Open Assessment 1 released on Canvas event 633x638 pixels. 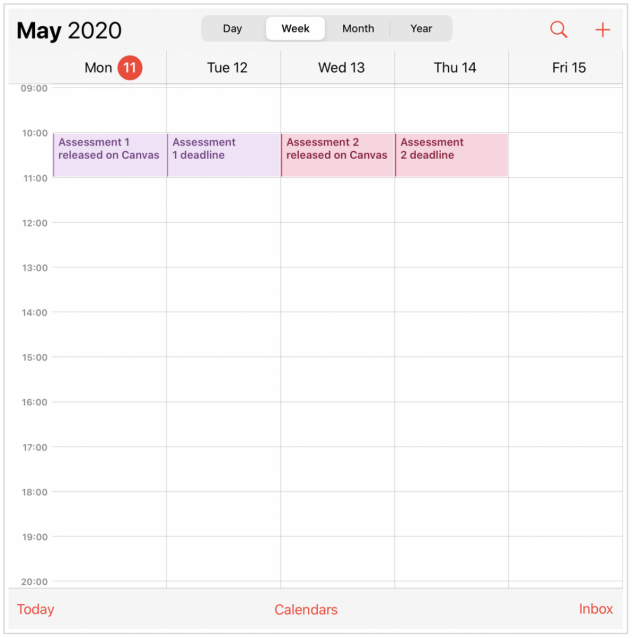pyautogui.click(x=109, y=155)
